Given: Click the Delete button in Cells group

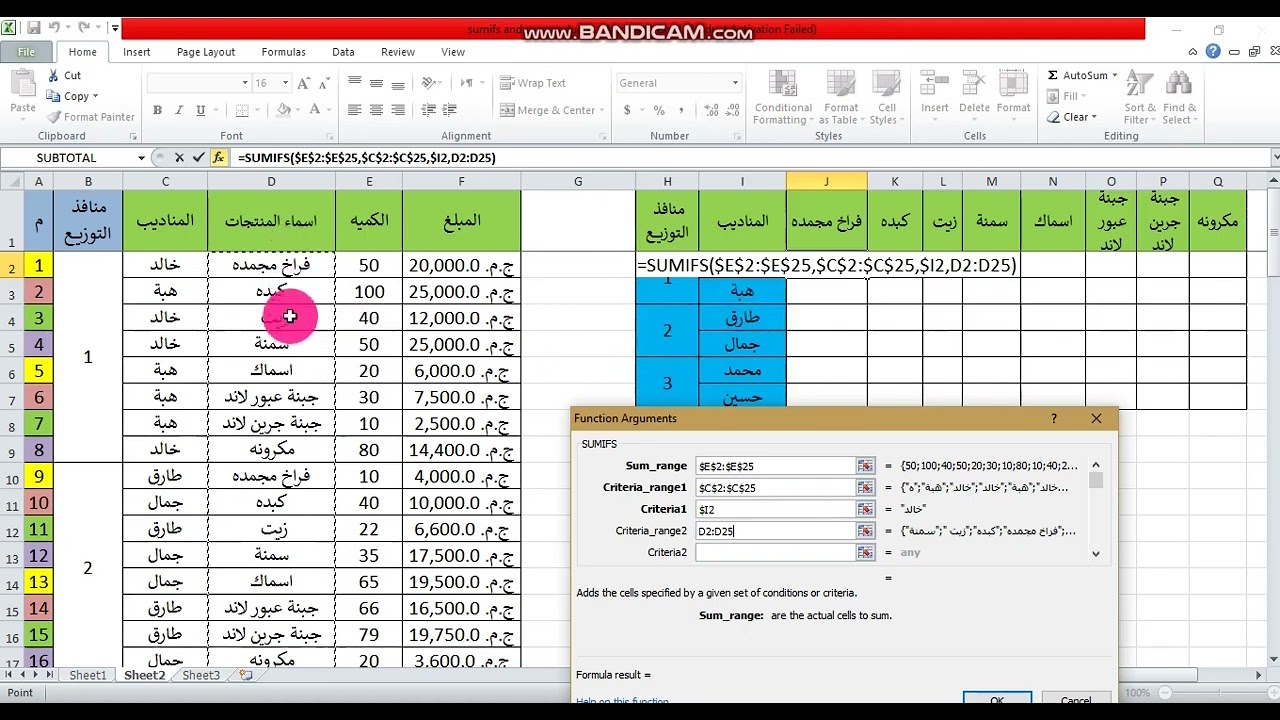Looking at the screenshot, I should tap(974, 92).
